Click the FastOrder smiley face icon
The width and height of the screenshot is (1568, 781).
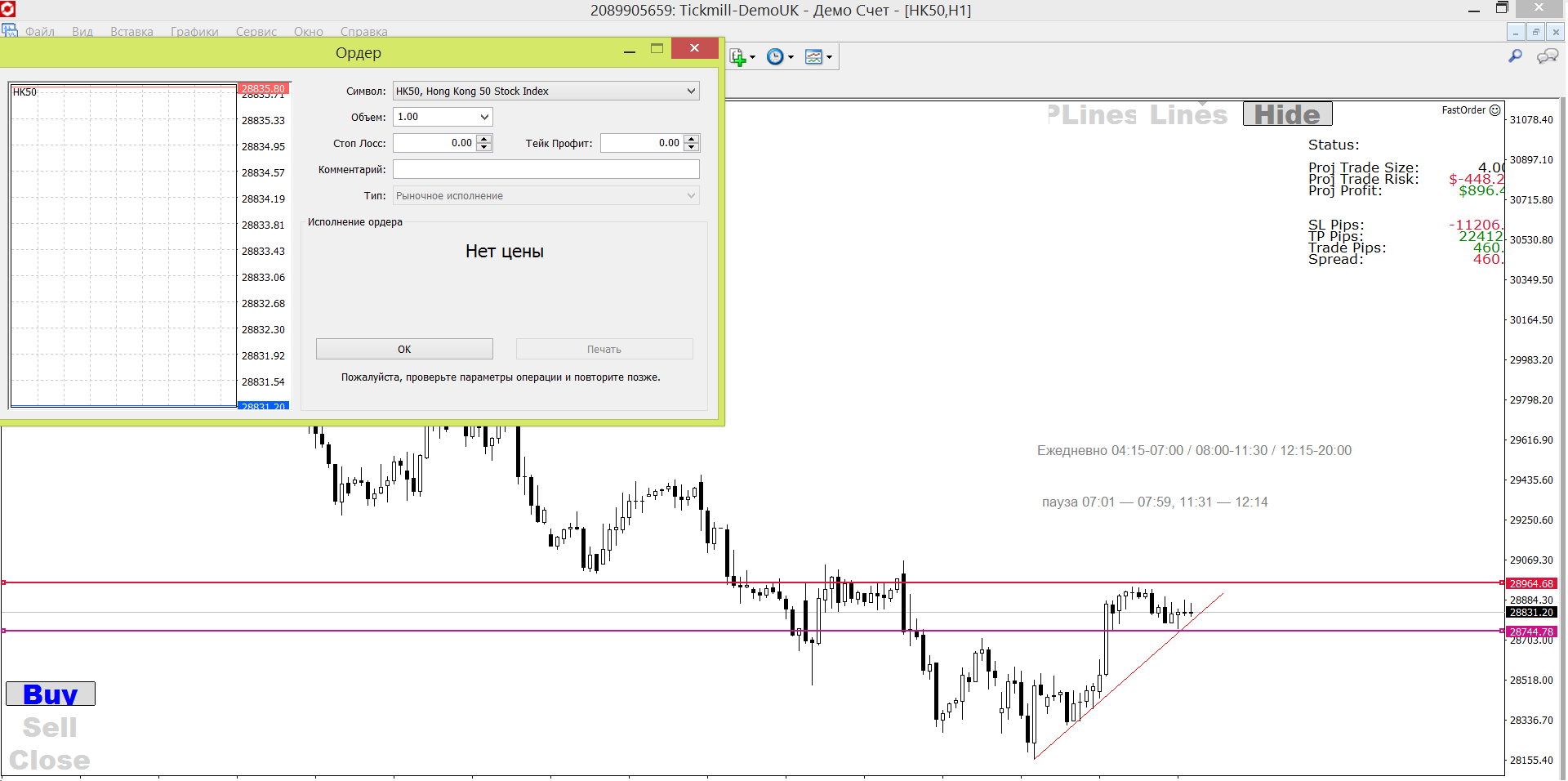(x=1495, y=110)
